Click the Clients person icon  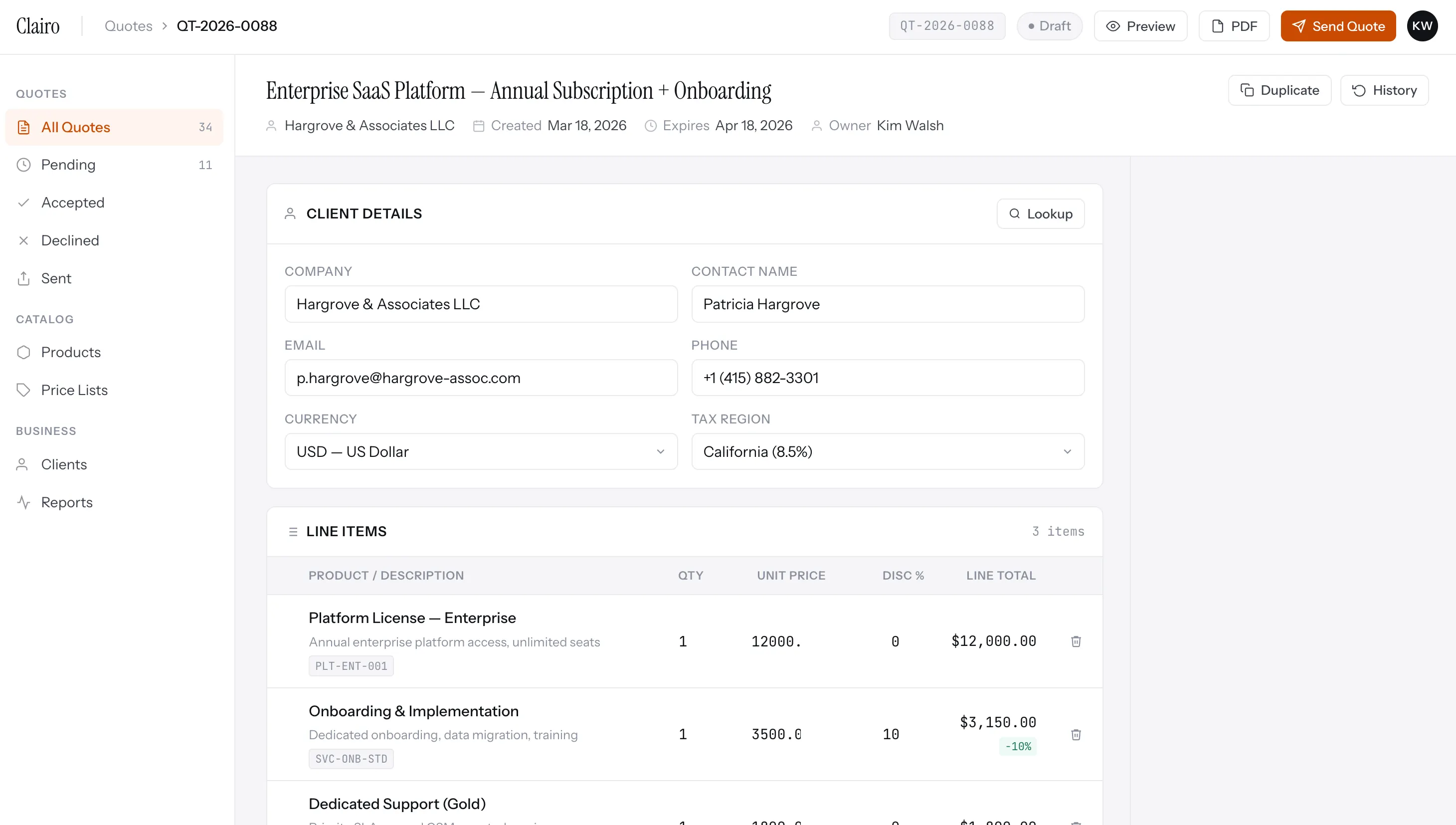pos(22,465)
